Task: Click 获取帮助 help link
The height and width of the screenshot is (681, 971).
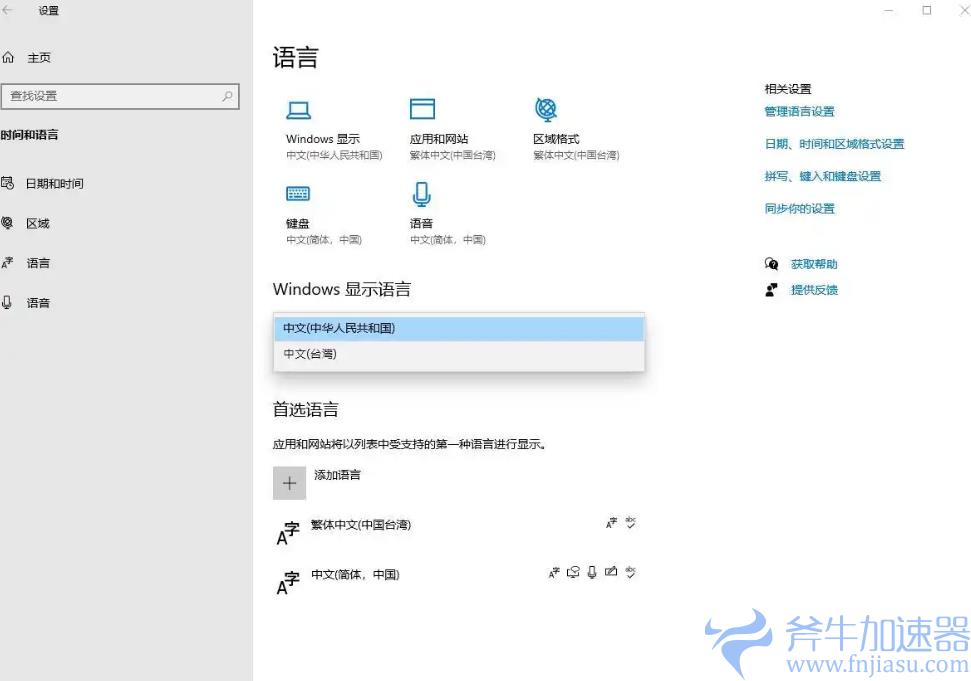Action: click(813, 265)
